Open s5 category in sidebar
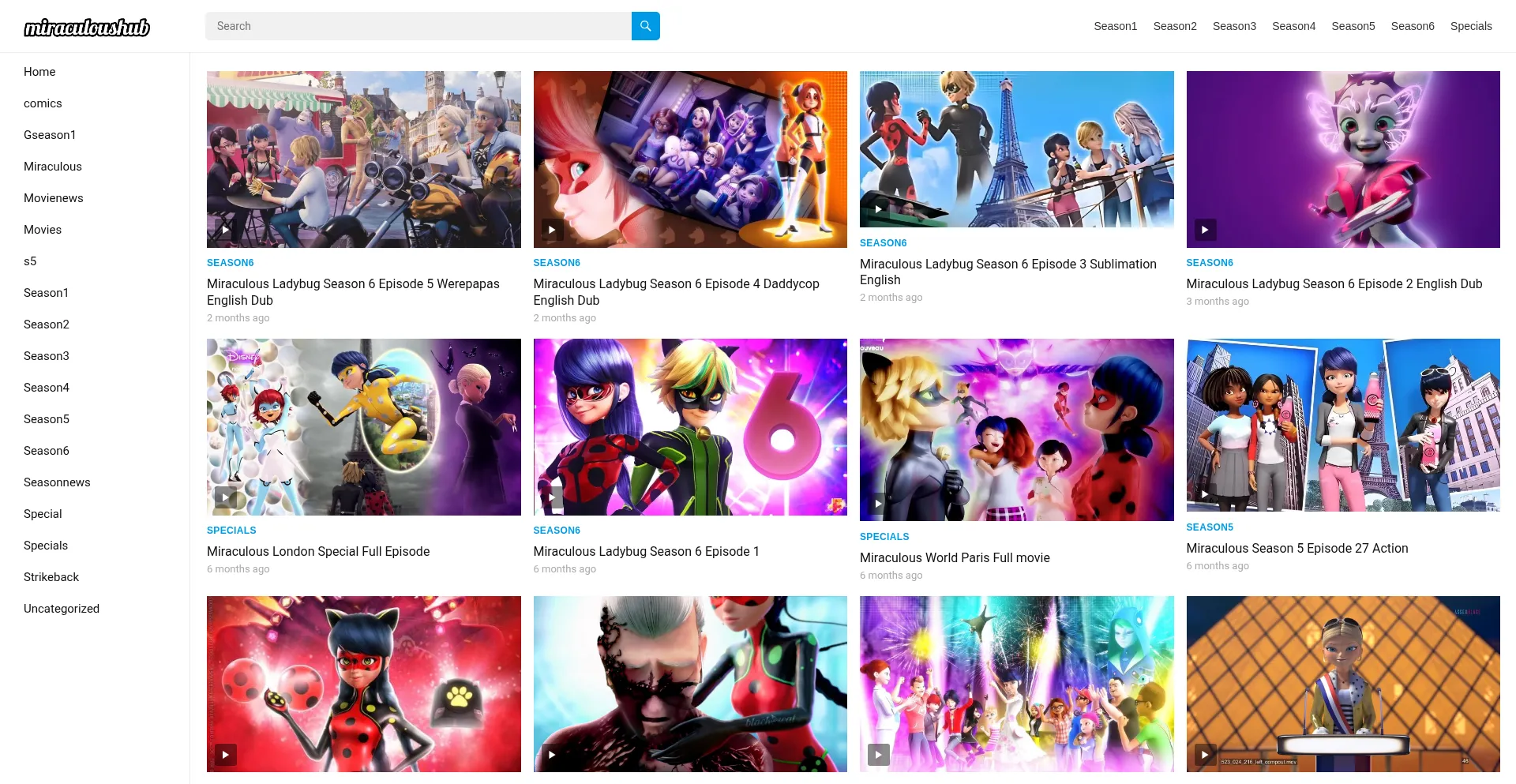This screenshot has width=1516, height=784. point(30,261)
